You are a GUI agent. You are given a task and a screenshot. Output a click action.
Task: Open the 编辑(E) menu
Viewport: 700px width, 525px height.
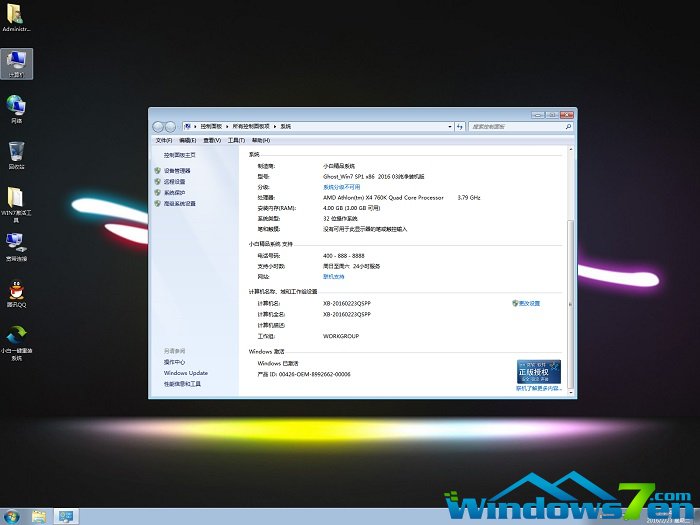(188, 141)
